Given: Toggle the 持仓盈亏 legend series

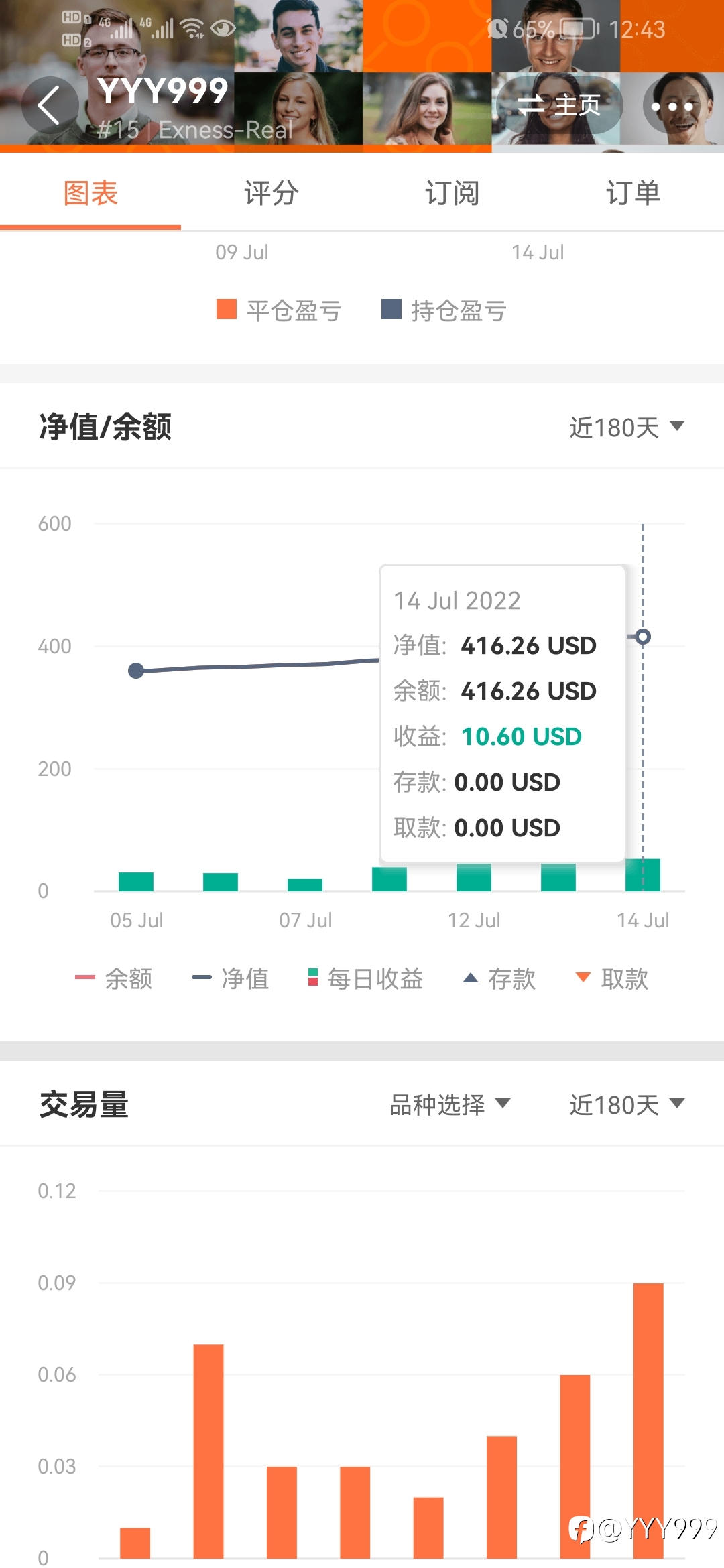Looking at the screenshot, I should coord(443,310).
